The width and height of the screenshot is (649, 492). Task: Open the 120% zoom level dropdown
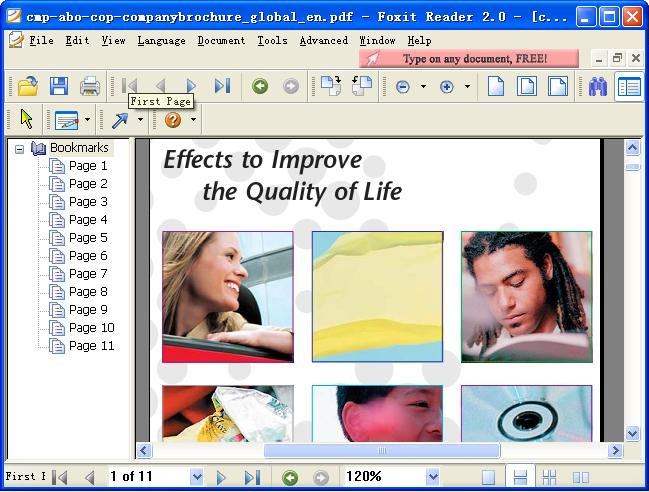(x=432, y=477)
